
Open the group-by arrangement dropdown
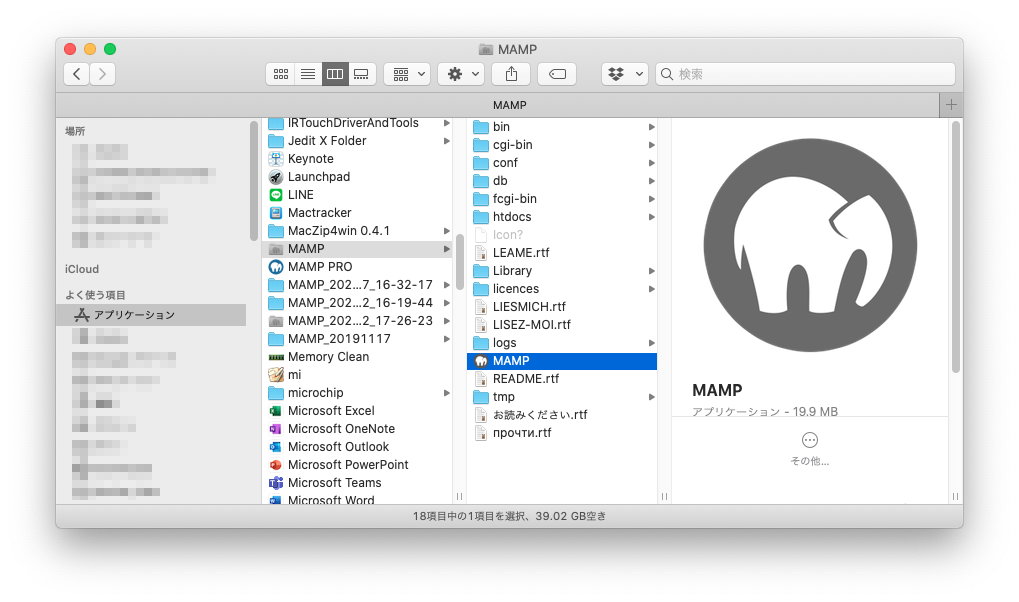pos(407,74)
